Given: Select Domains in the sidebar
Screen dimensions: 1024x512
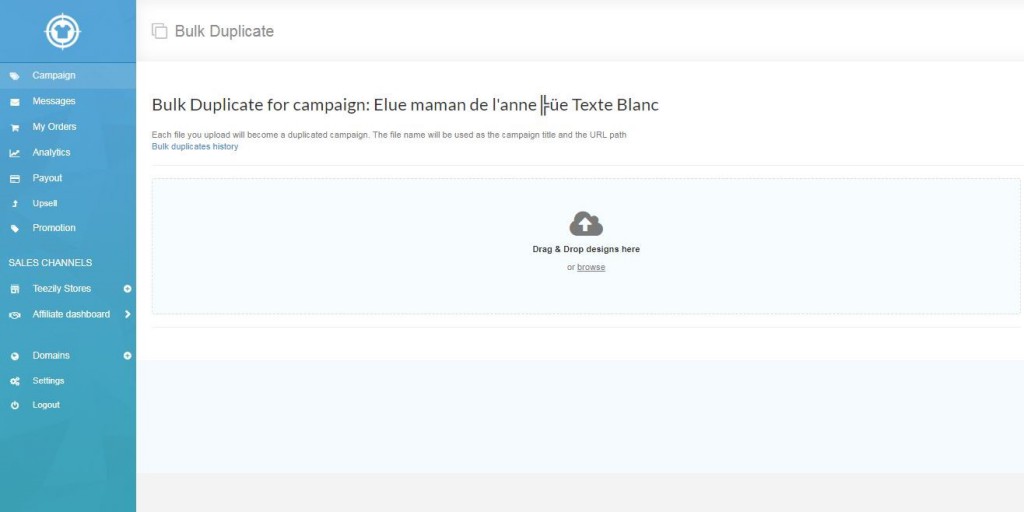Looking at the screenshot, I should coord(51,356).
